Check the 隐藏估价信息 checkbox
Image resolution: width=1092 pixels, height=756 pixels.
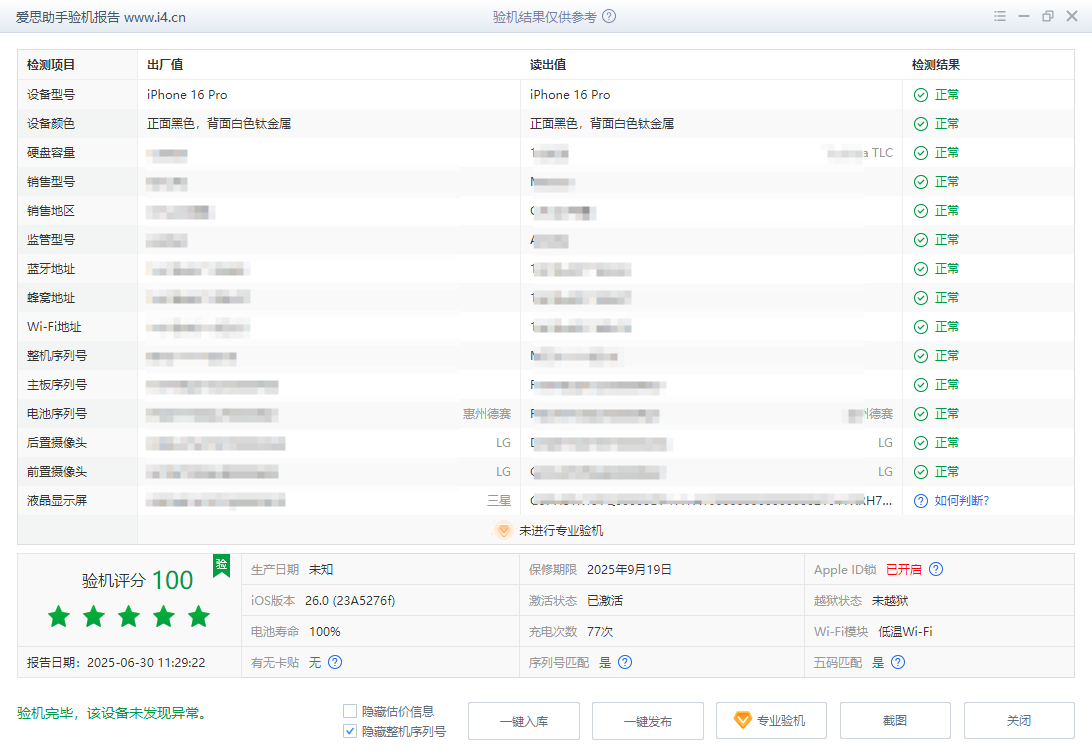pyautogui.click(x=350, y=710)
